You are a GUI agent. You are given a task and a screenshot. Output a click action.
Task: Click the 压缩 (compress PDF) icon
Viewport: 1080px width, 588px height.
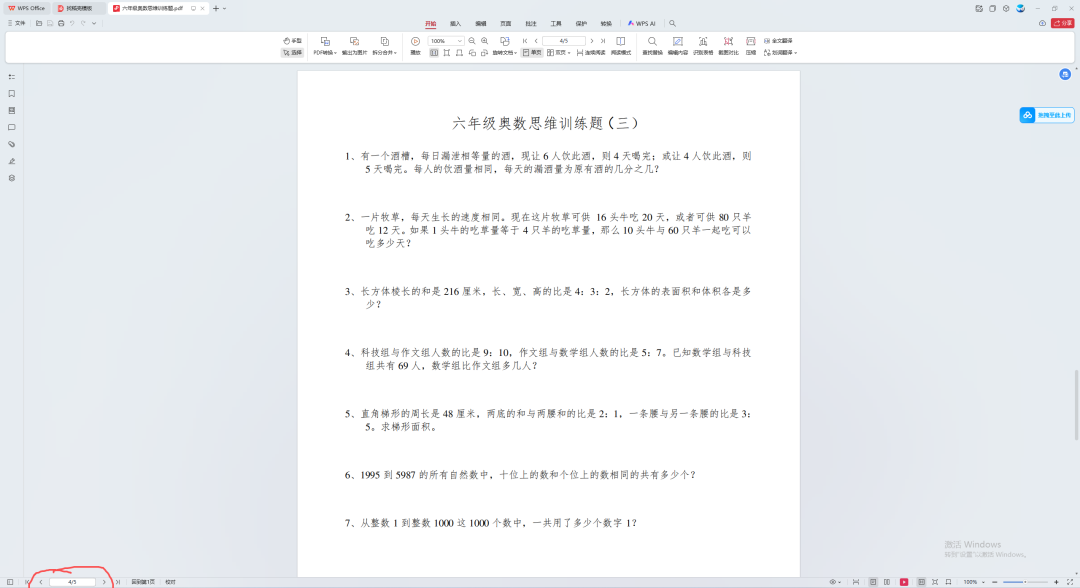tap(751, 42)
